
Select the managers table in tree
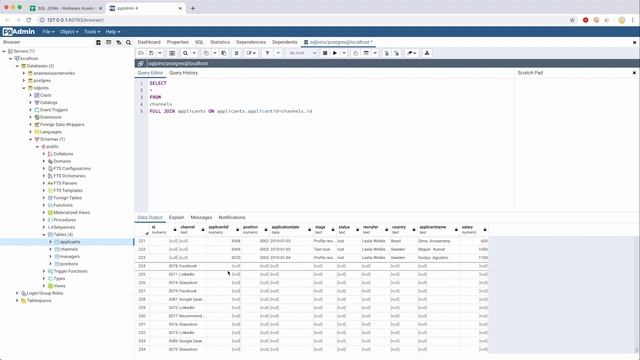(x=69, y=257)
